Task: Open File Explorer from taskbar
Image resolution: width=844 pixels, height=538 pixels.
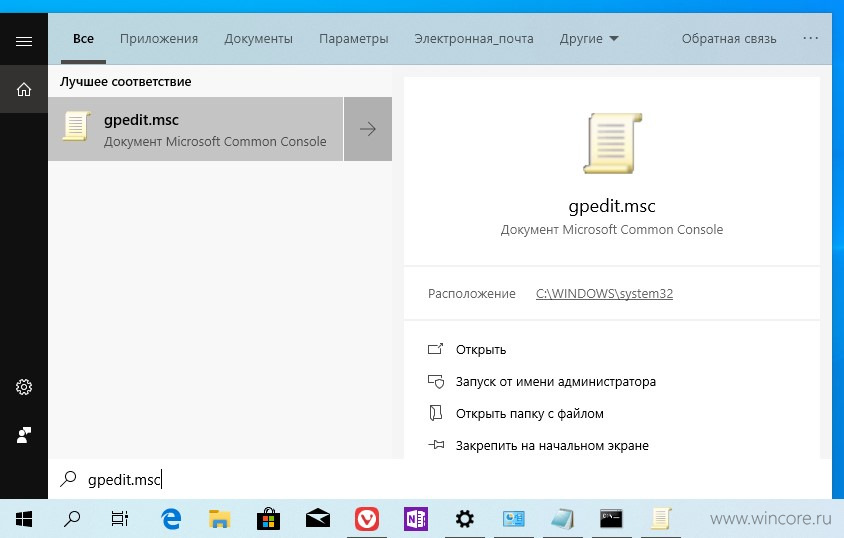Action: (x=219, y=519)
